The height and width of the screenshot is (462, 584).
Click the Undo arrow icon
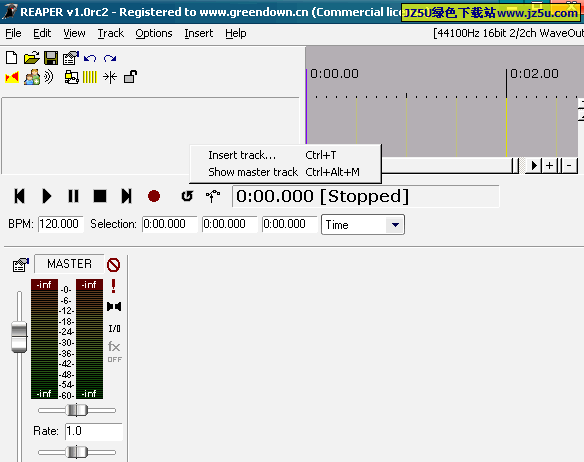point(90,58)
